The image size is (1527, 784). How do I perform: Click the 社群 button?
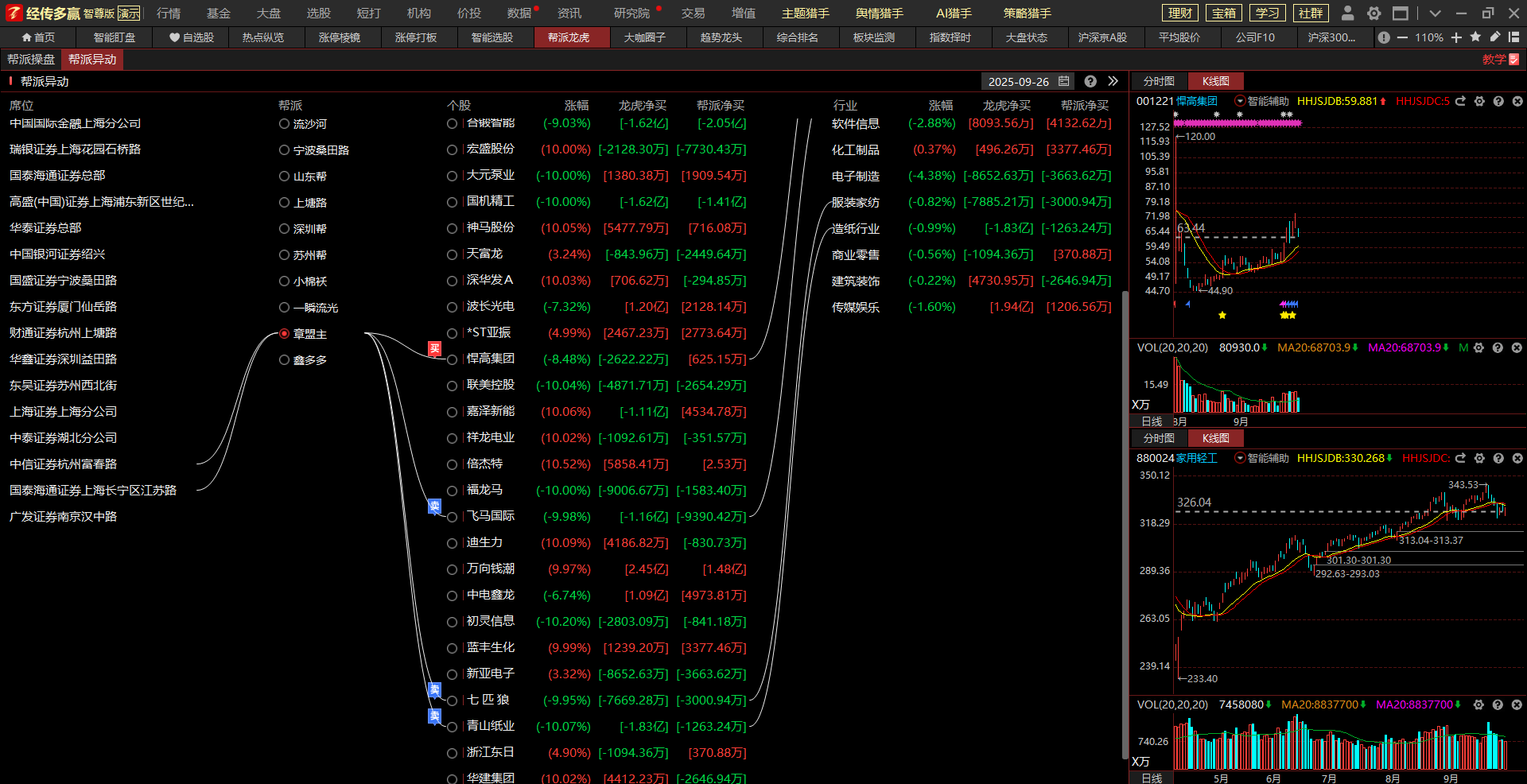click(x=1311, y=13)
